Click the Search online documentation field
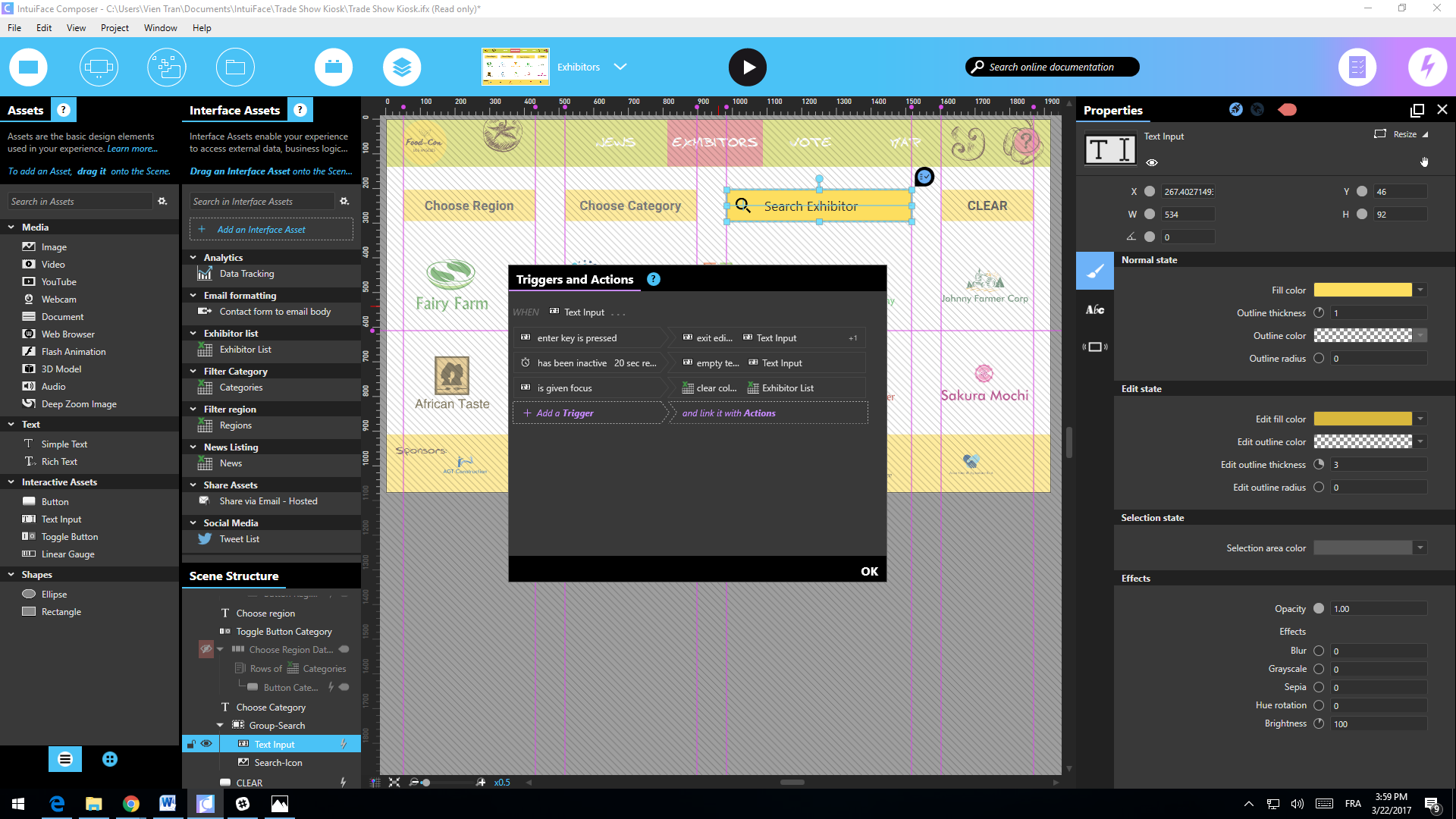The height and width of the screenshot is (819, 1456). pyautogui.click(x=1051, y=67)
